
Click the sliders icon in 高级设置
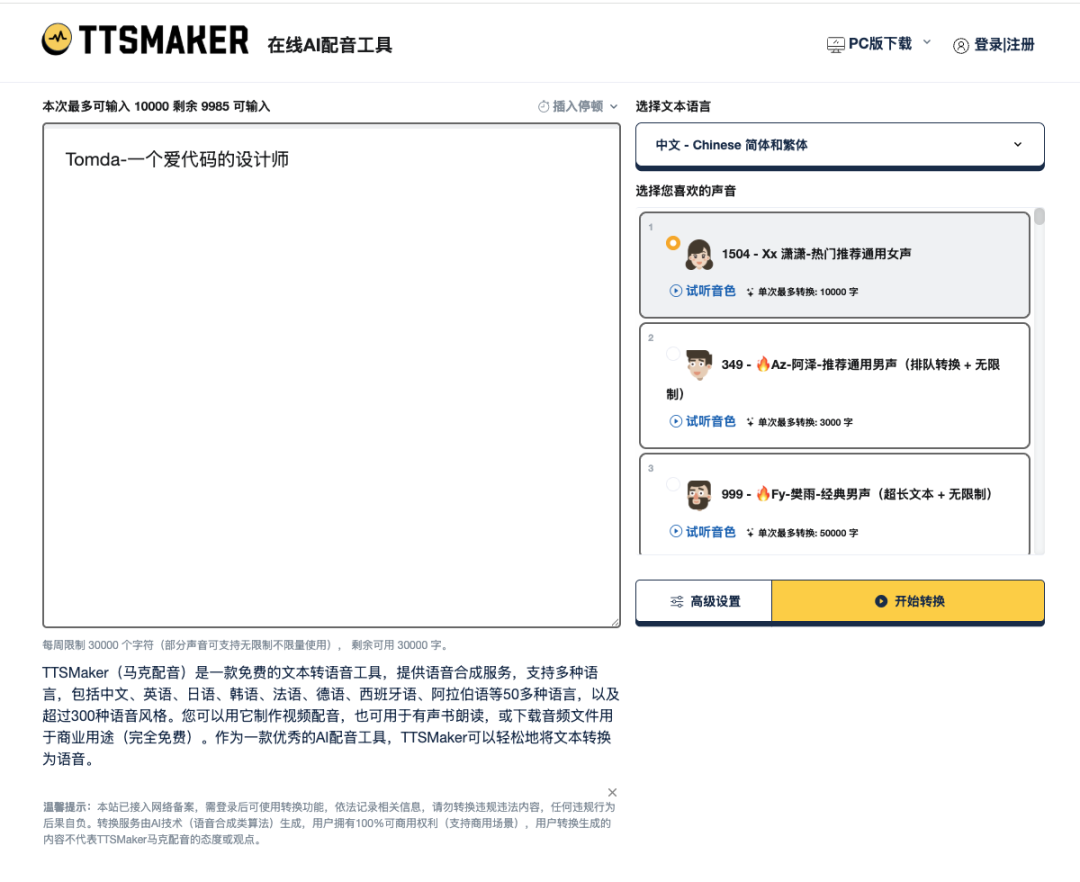click(677, 602)
